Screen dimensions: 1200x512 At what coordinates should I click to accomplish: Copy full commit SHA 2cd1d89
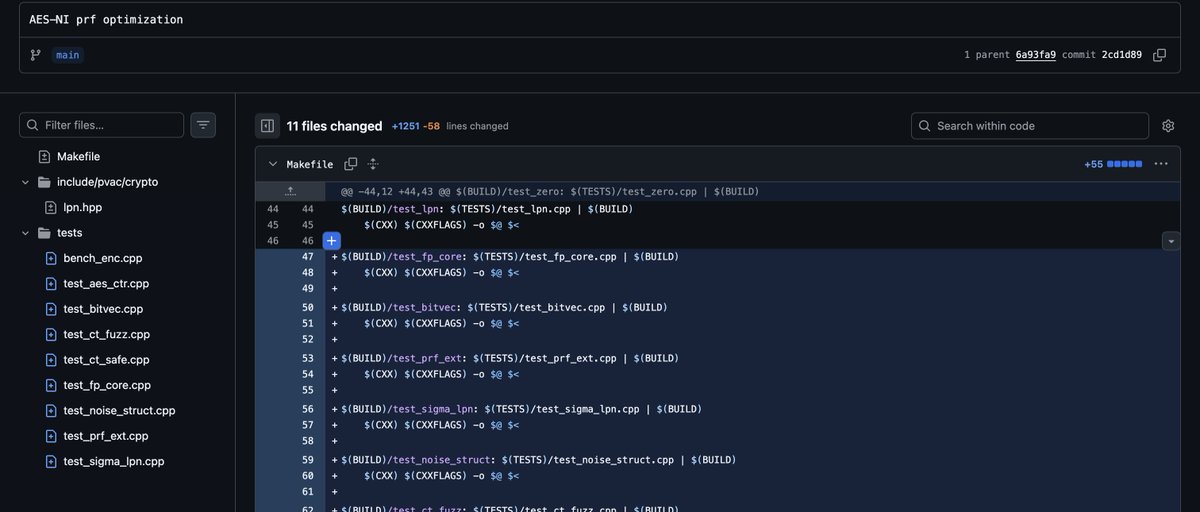[x=1159, y=55]
